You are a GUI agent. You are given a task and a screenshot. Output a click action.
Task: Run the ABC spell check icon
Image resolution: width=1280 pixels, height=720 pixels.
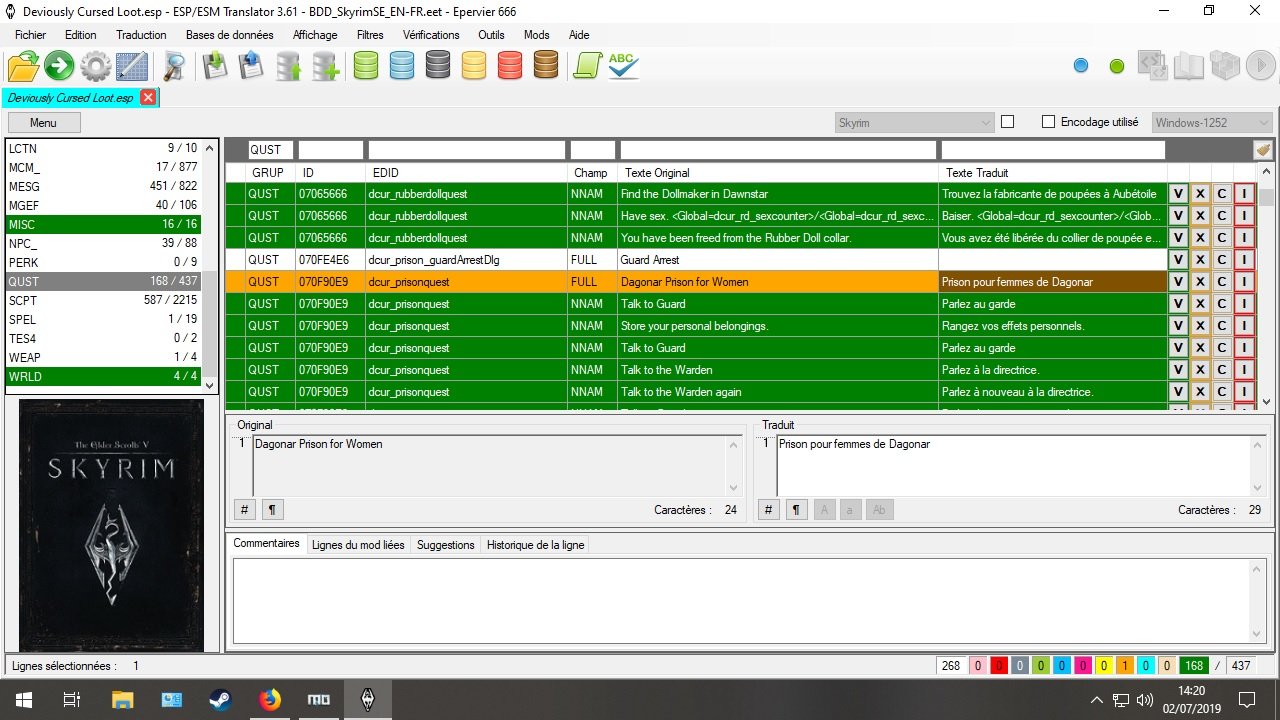(623, 67)
